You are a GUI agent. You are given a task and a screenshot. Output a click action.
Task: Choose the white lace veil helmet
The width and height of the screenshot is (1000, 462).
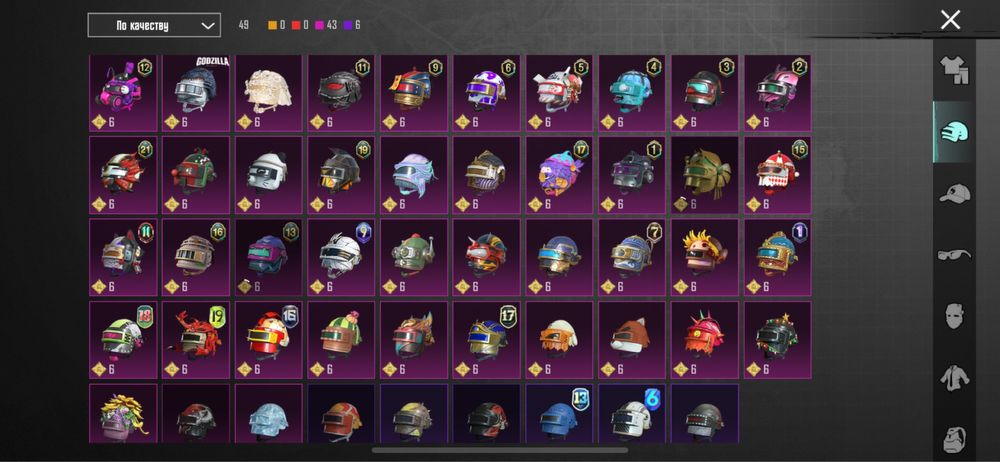(268, 93)
